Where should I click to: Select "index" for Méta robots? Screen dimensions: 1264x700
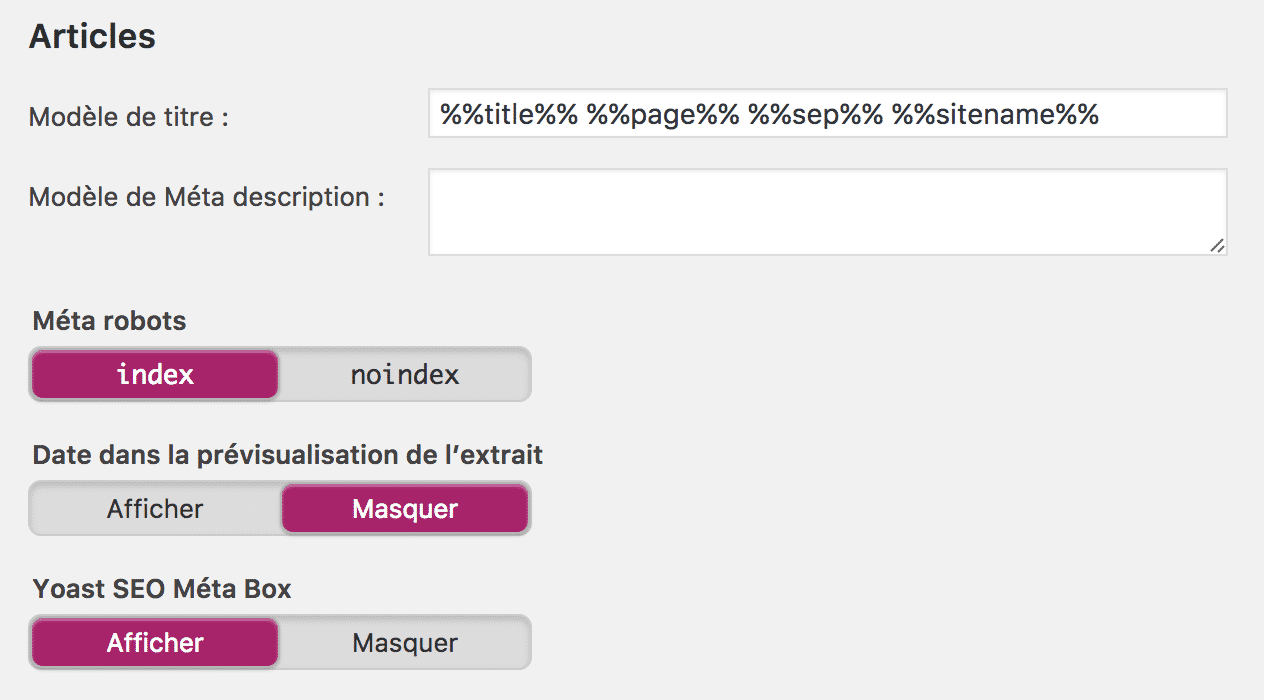click(154, 374)
